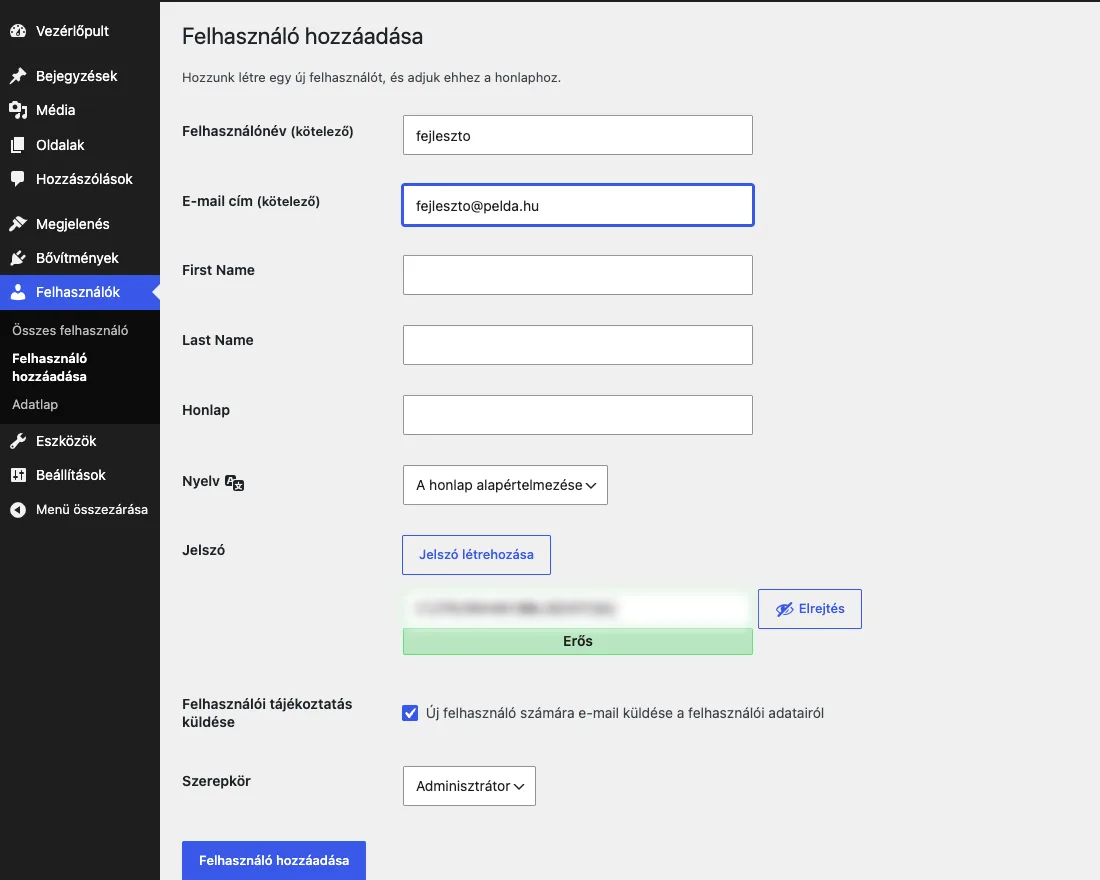The height and width of the screenshot is (880, 1100).
Task: Click the translation icon next to Nyelv
Action: tap(234, 483)
